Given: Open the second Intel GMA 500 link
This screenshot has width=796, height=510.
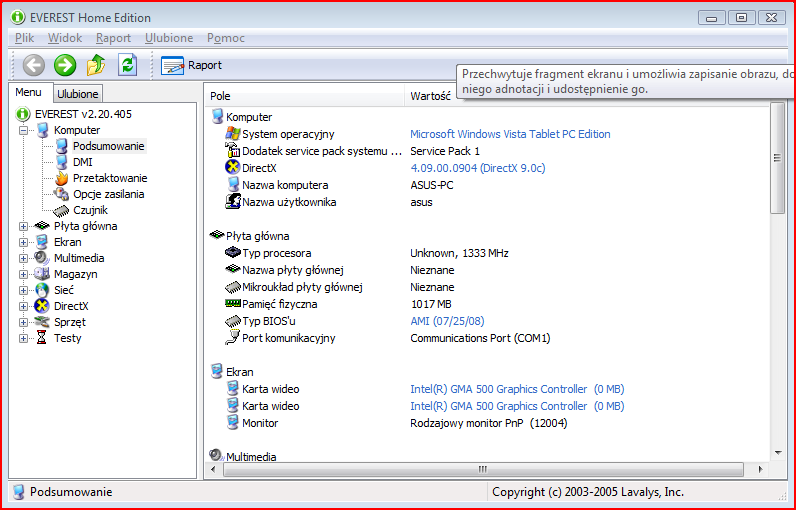Looking at the screenshot, I should coord(517,406).
